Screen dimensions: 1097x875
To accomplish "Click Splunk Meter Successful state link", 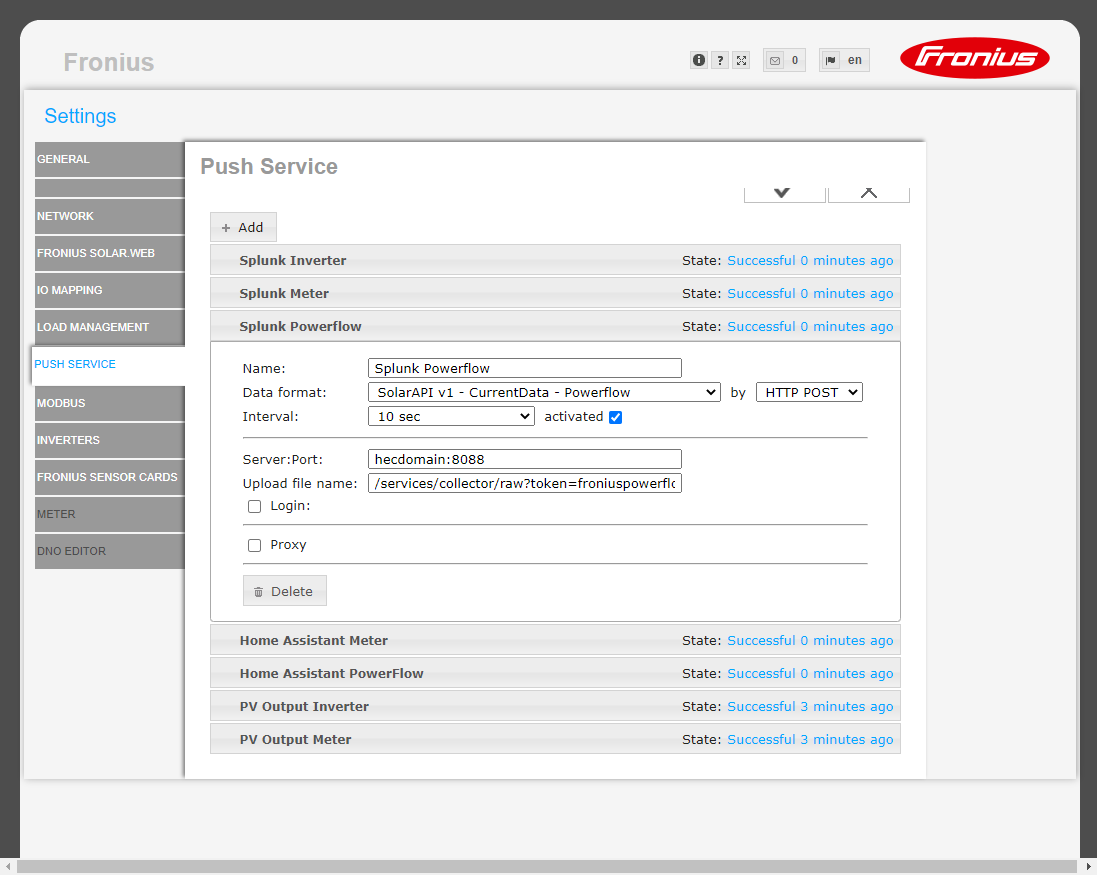I will pyautogui.click(x=810, y=293).
